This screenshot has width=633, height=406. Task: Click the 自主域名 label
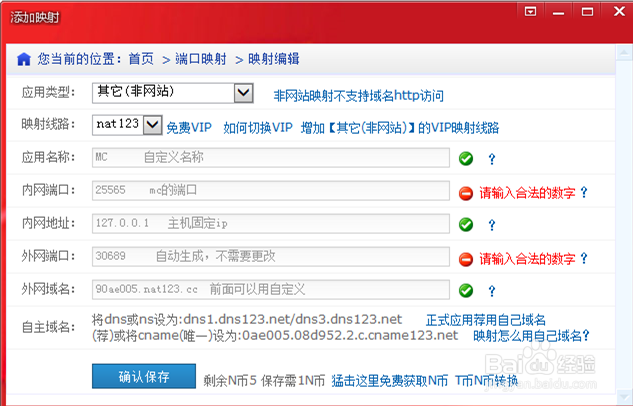coord(48,327)
